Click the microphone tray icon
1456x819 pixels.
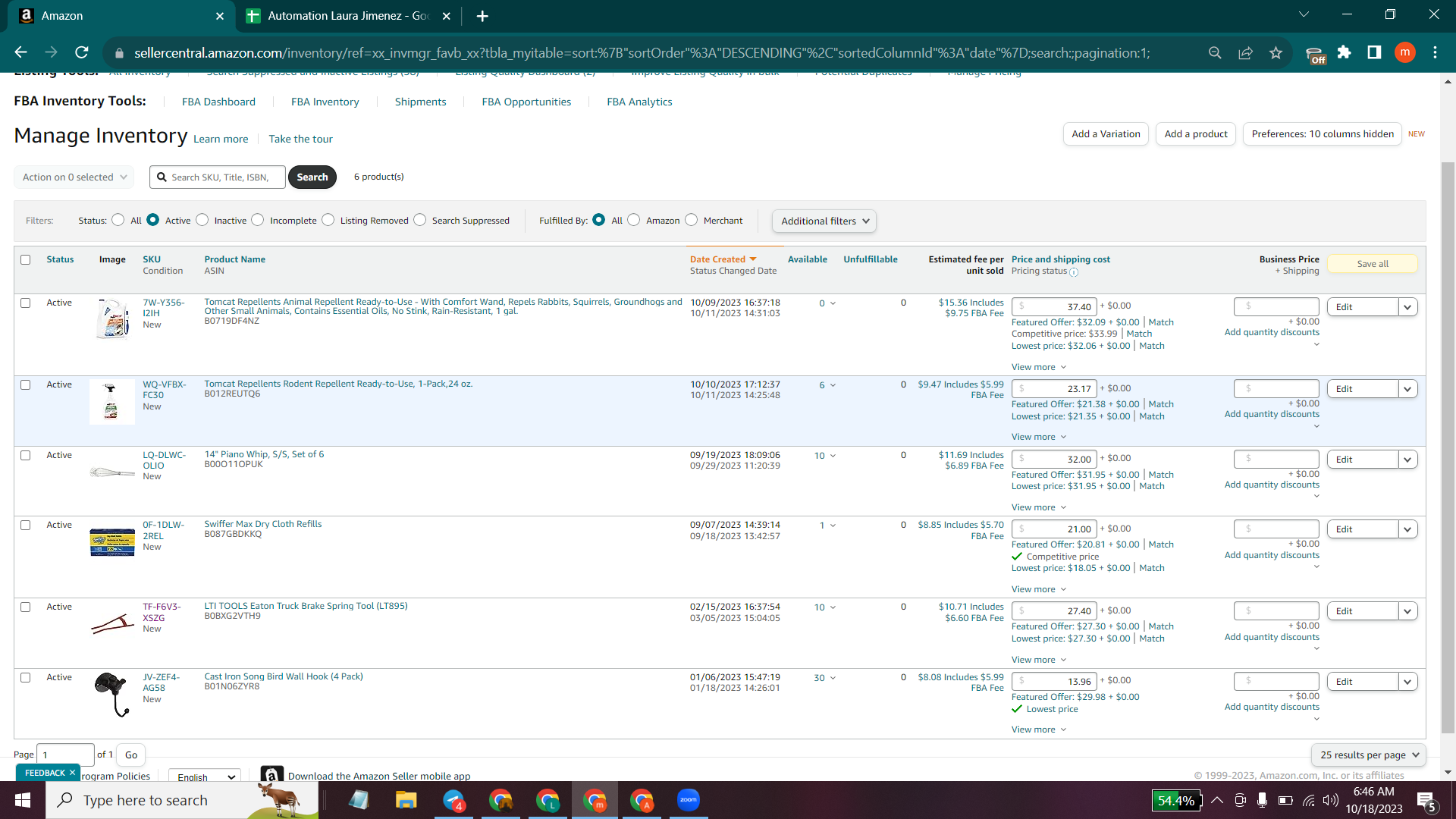tap(1263, 800)
